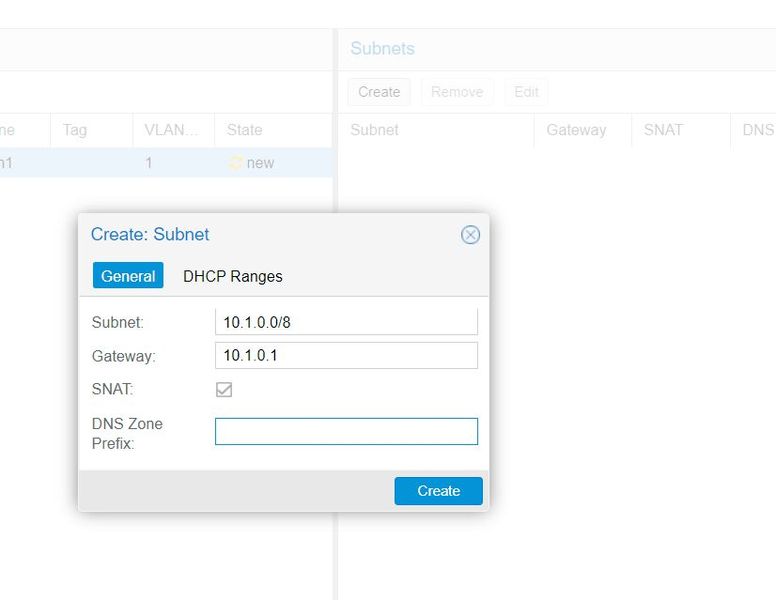Click the Gateway input field
The width and height of the screenshot is (776, 600).
(x=346, y=355)
